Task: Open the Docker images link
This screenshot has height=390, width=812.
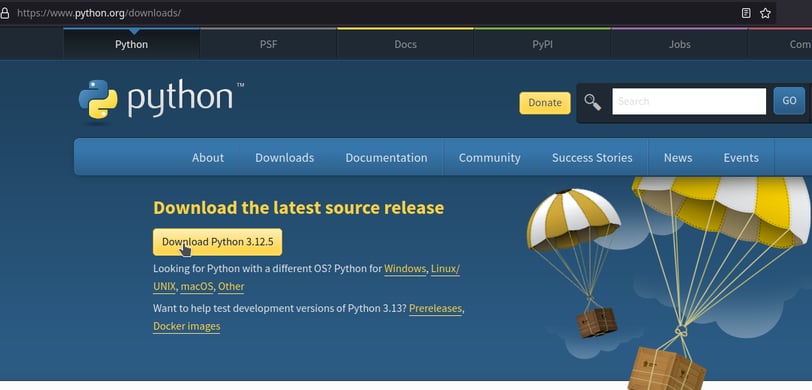Action: pos(186,326)
